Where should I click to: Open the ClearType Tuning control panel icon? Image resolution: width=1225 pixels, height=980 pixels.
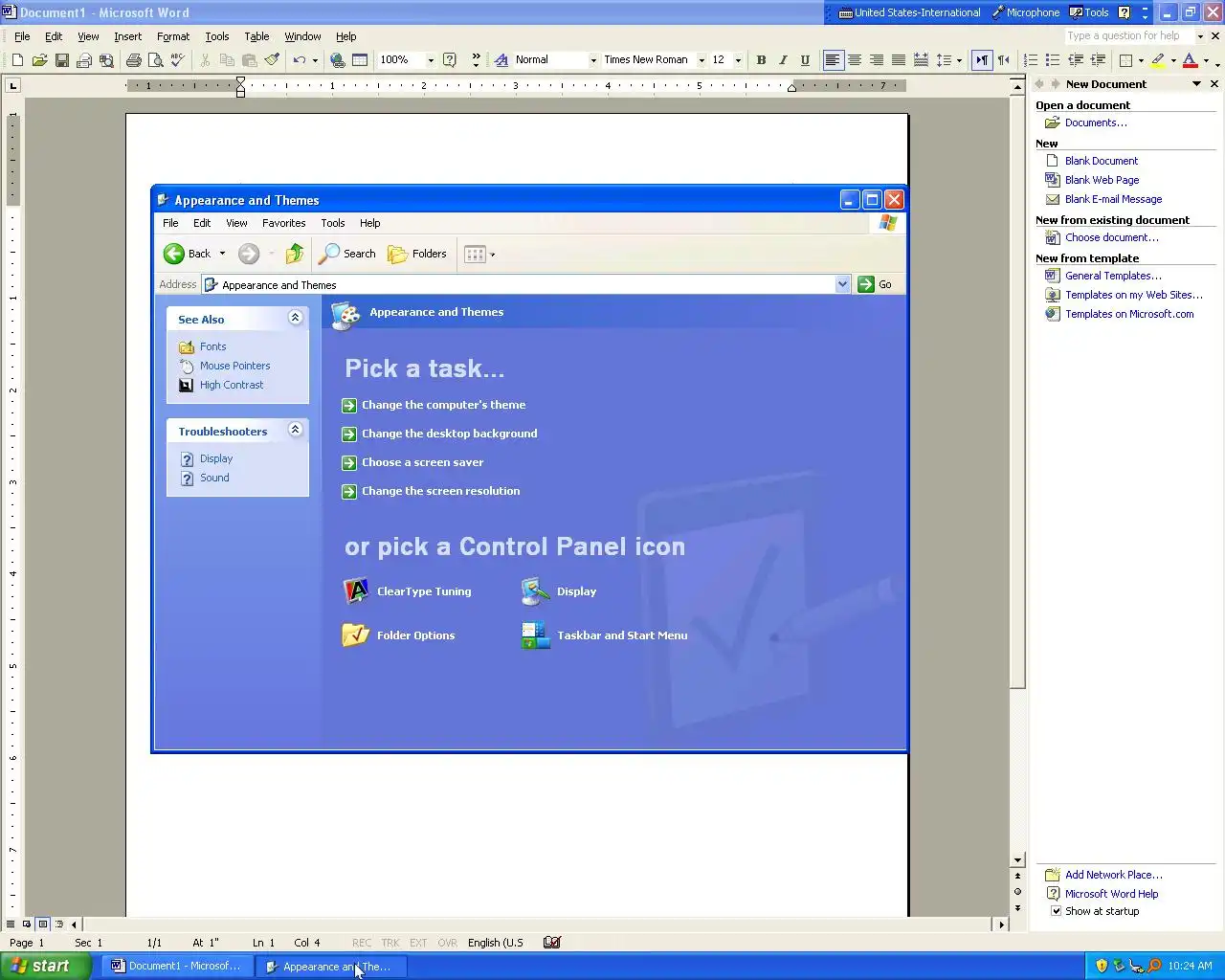point(408,591)
